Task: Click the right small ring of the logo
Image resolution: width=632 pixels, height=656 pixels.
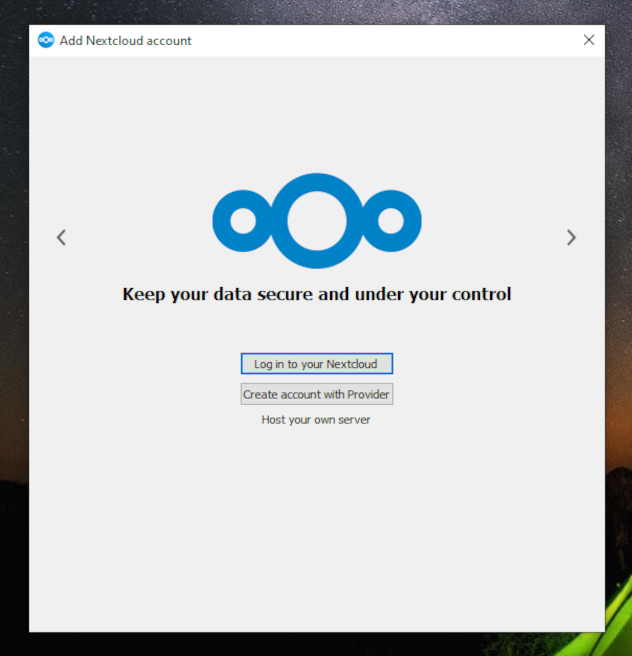Action: pyautogui.click(x=391, y=221)
